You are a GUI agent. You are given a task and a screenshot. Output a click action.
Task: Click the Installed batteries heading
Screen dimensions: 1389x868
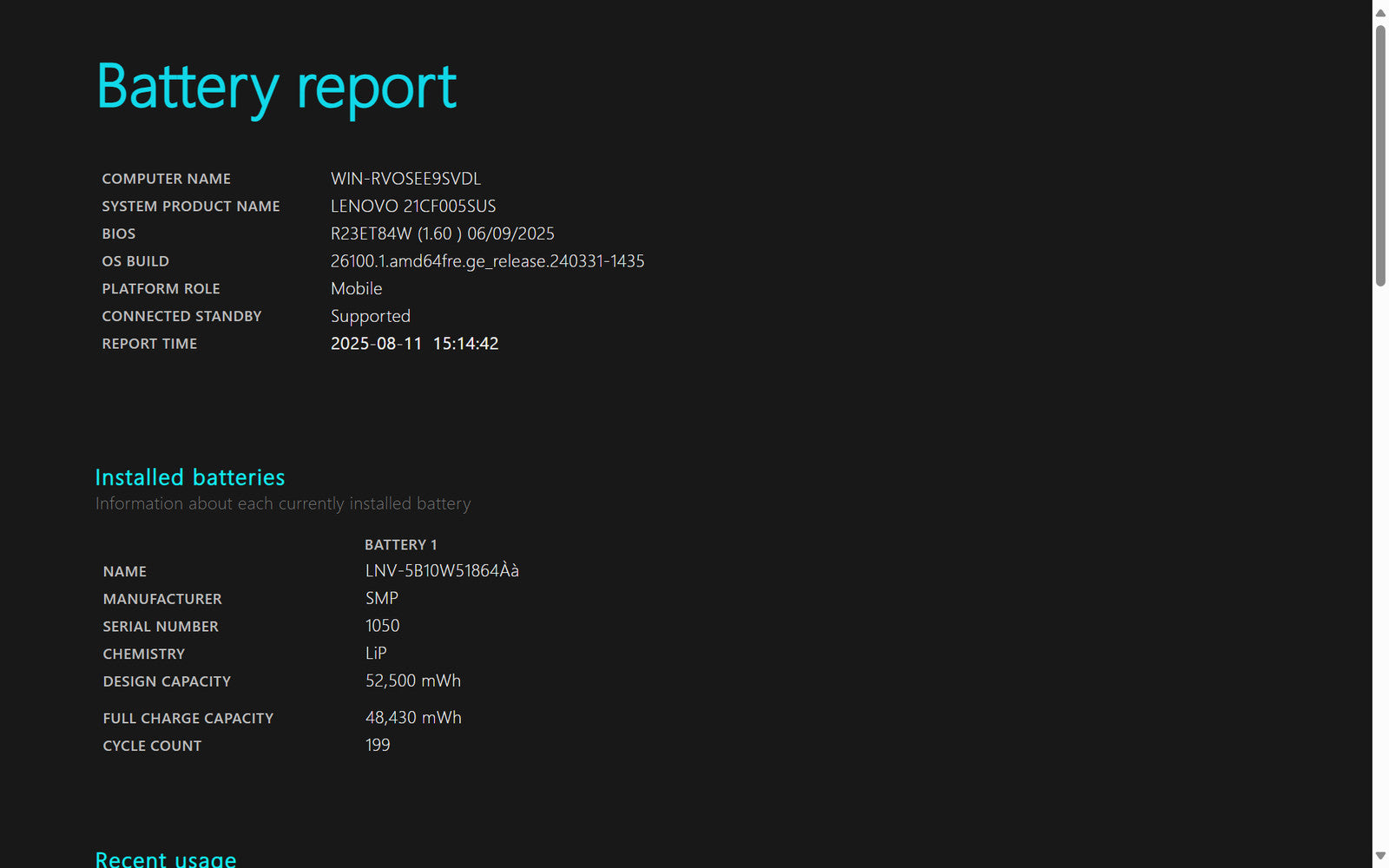pyautogui.click(x=190, y=477)
